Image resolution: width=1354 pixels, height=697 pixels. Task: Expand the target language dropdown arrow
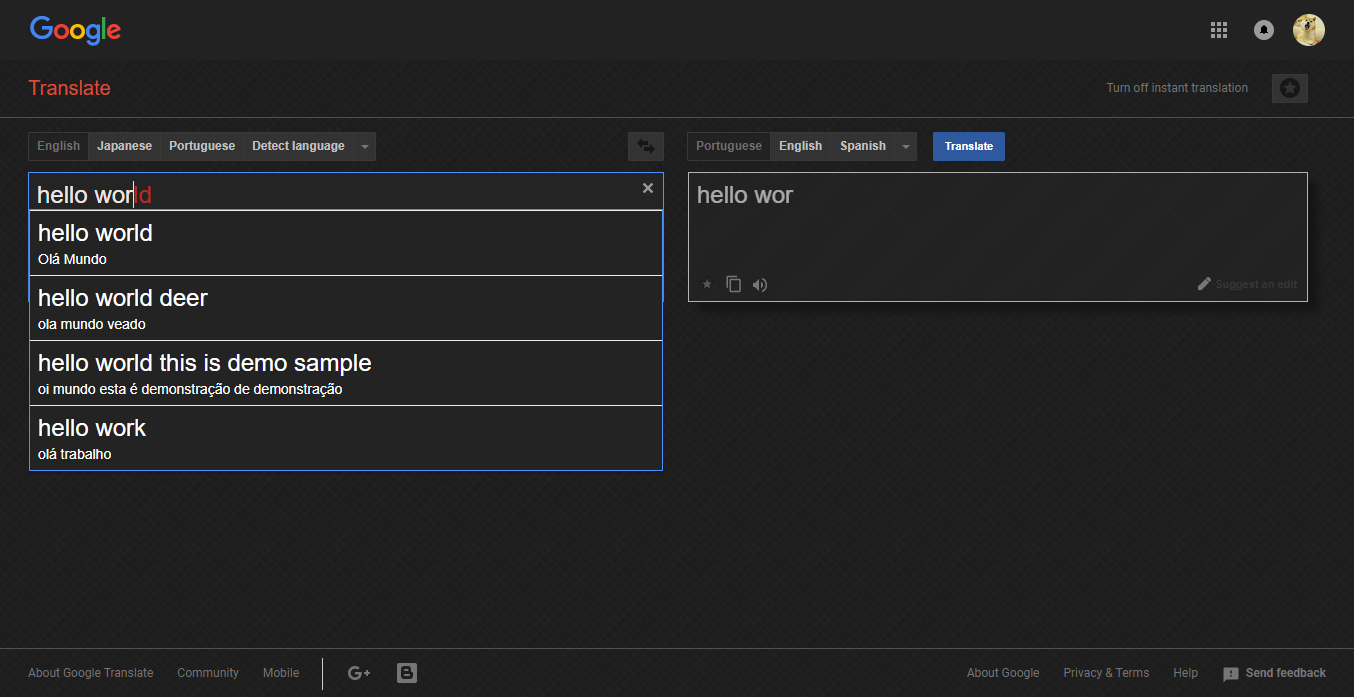pos(906,146)
